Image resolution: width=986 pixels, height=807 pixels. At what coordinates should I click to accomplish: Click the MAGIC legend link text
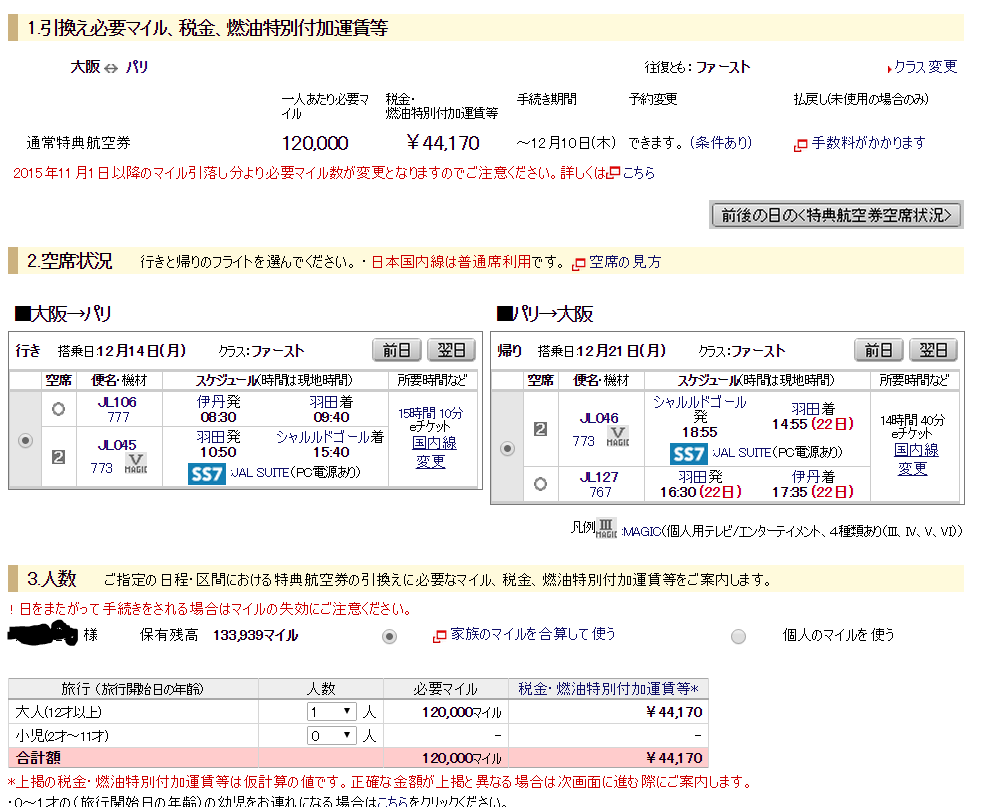pyautogui.click(x=642, y=532)
